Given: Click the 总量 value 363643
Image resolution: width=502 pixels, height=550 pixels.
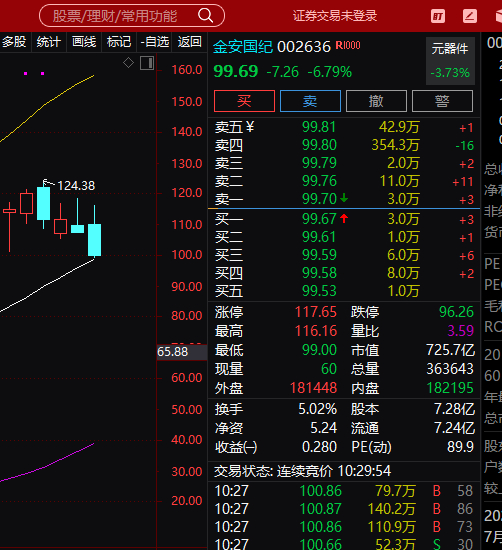Looking at the screenshot, I should (x=450, y=369).
